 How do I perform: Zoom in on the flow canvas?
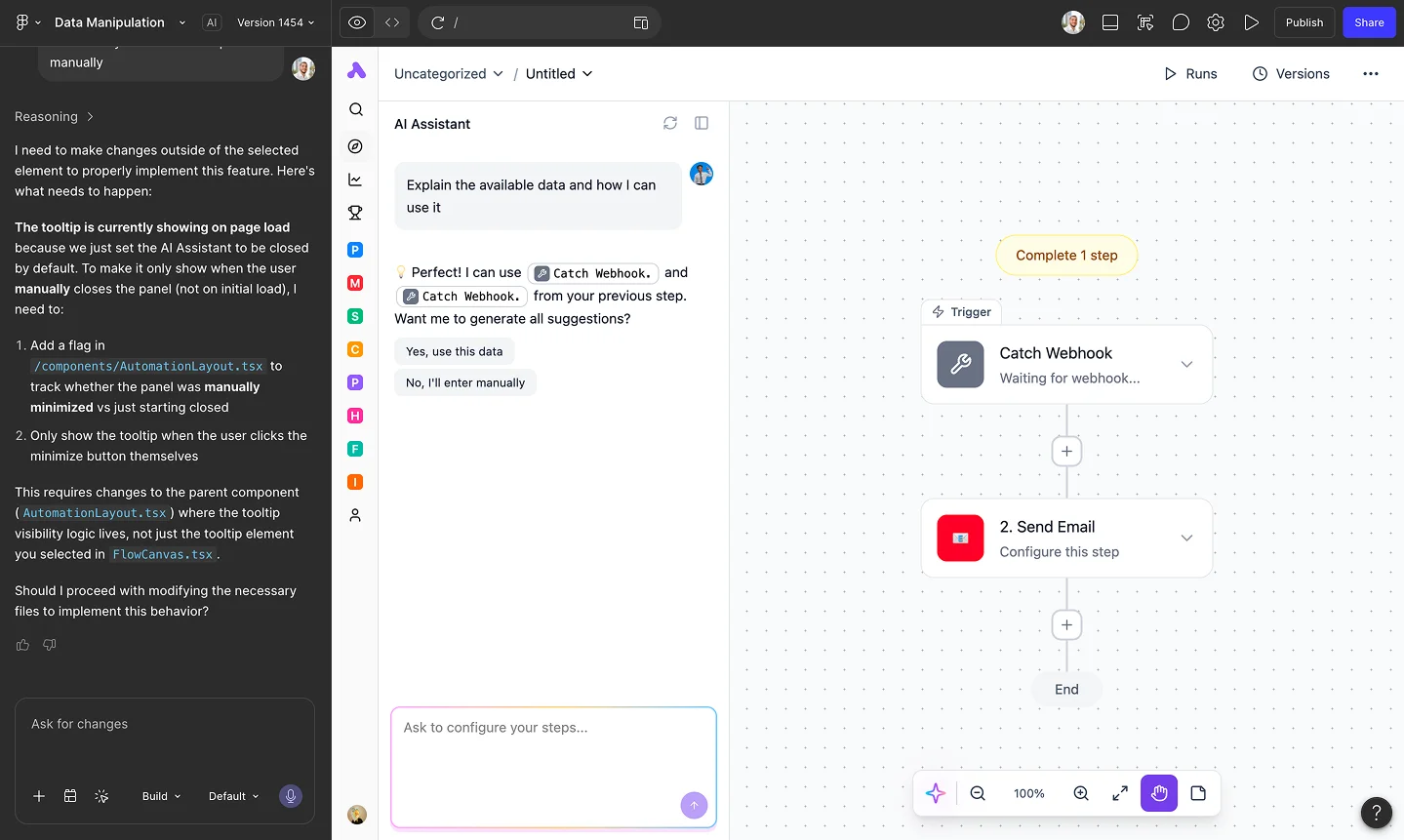click(1081, 793)
